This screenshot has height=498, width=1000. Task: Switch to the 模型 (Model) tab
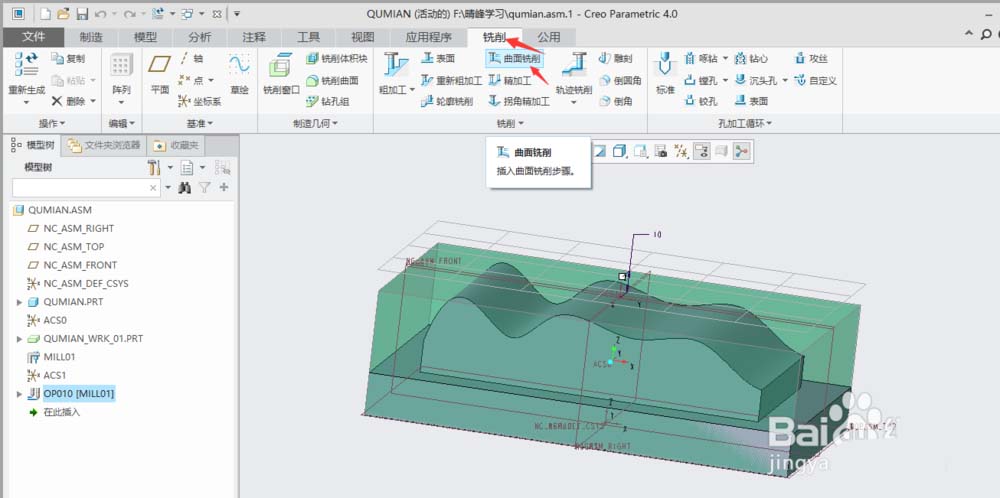click(145, 37)
